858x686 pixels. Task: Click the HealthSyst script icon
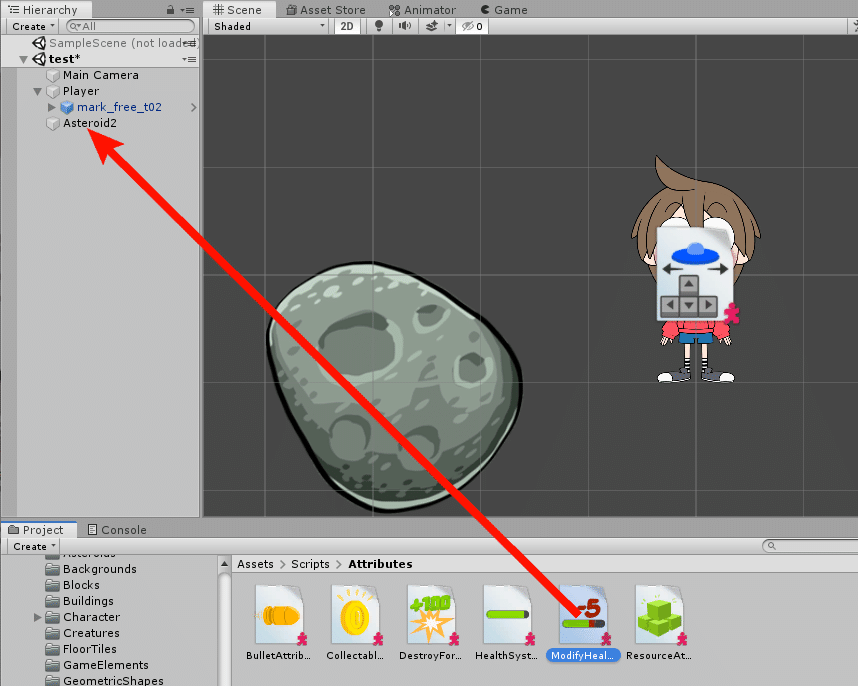tap(507, 615)
